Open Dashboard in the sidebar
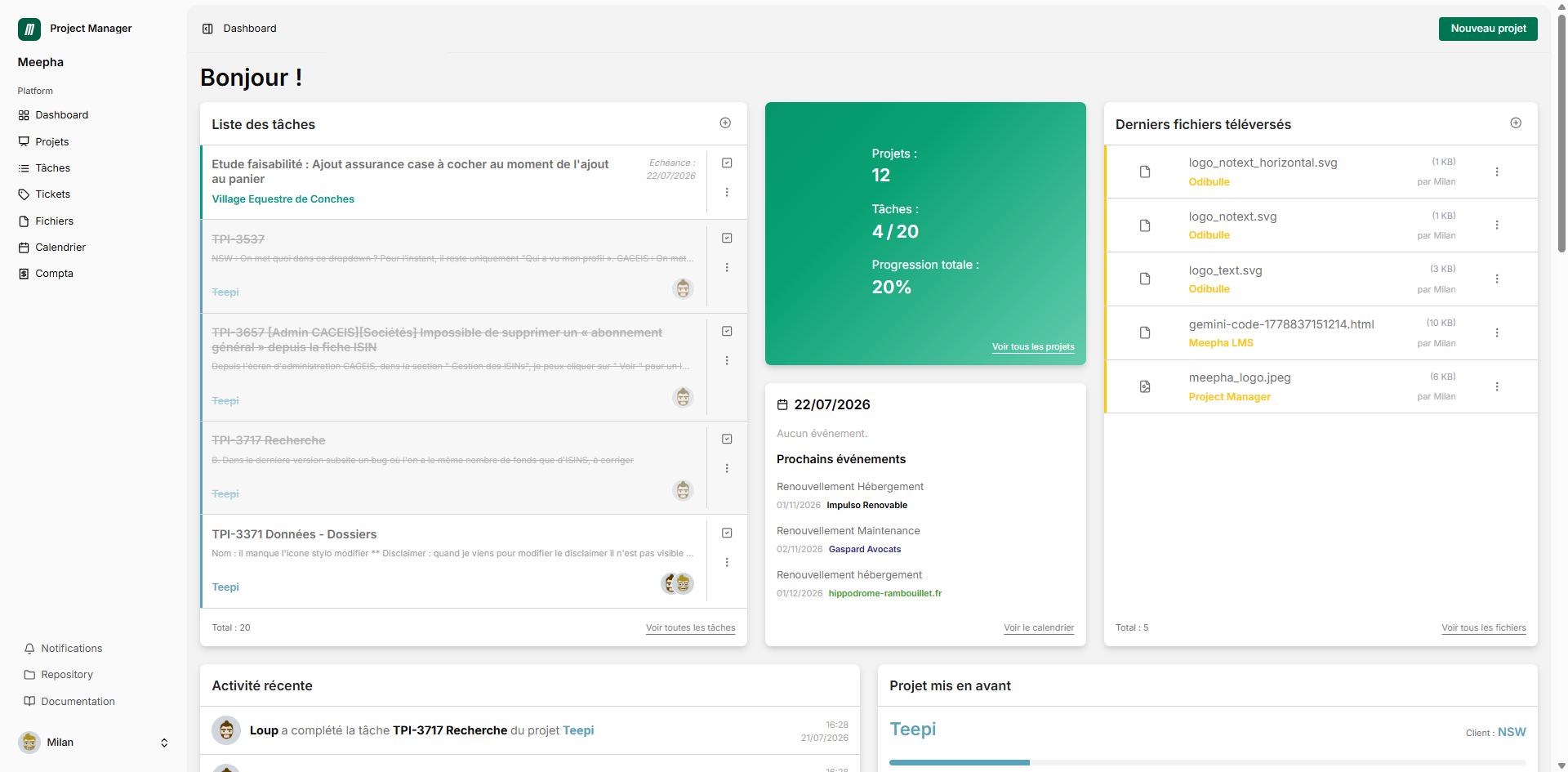This screenshot has height=772, width=1568. click(94, 115)
